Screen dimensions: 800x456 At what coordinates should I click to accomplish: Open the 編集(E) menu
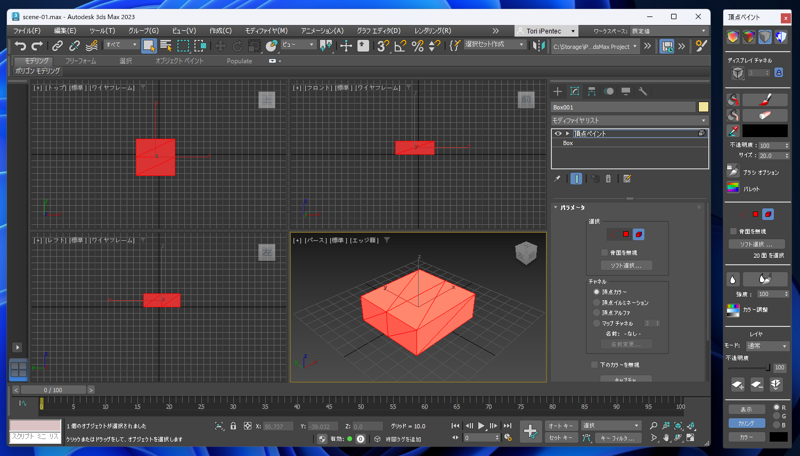(65, 31)
